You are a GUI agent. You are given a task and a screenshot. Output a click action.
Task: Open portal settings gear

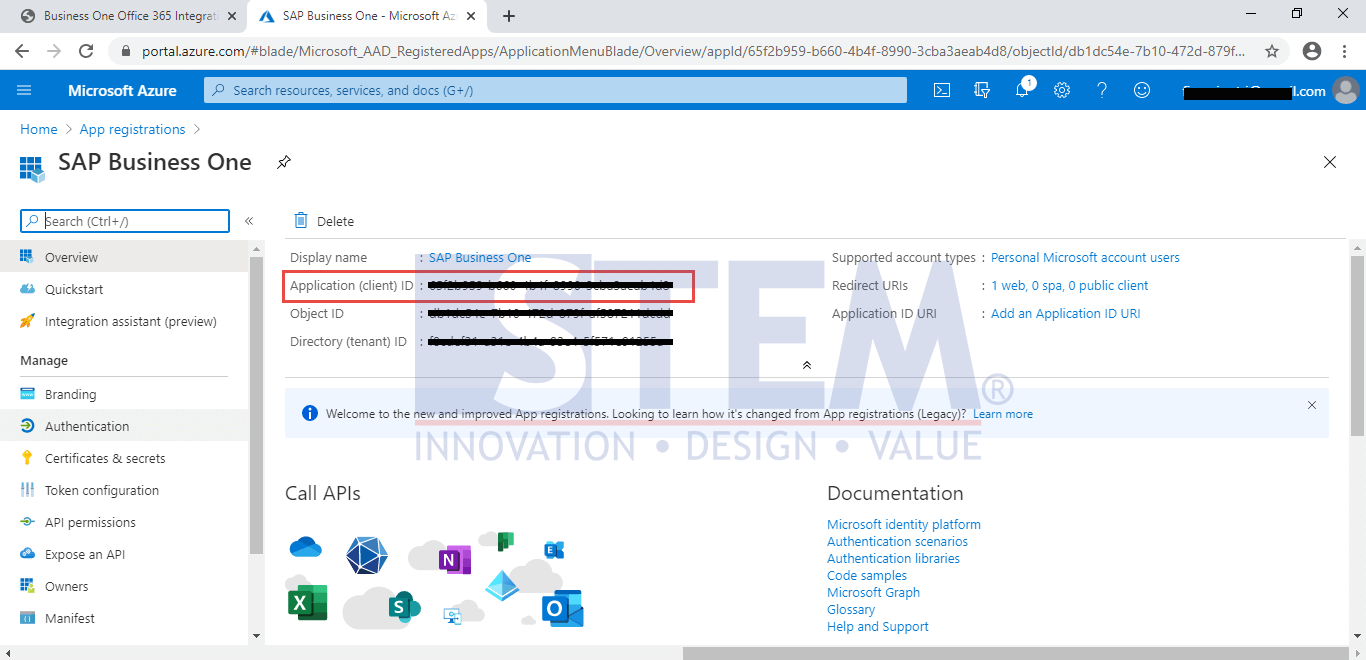[1062, 90]
